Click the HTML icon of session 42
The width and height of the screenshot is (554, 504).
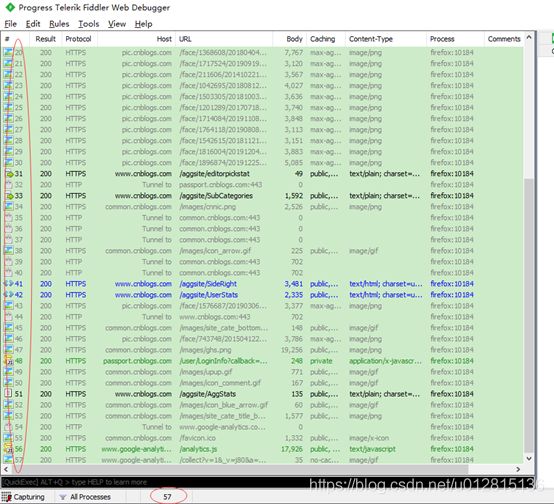click(x=8, y=295)
